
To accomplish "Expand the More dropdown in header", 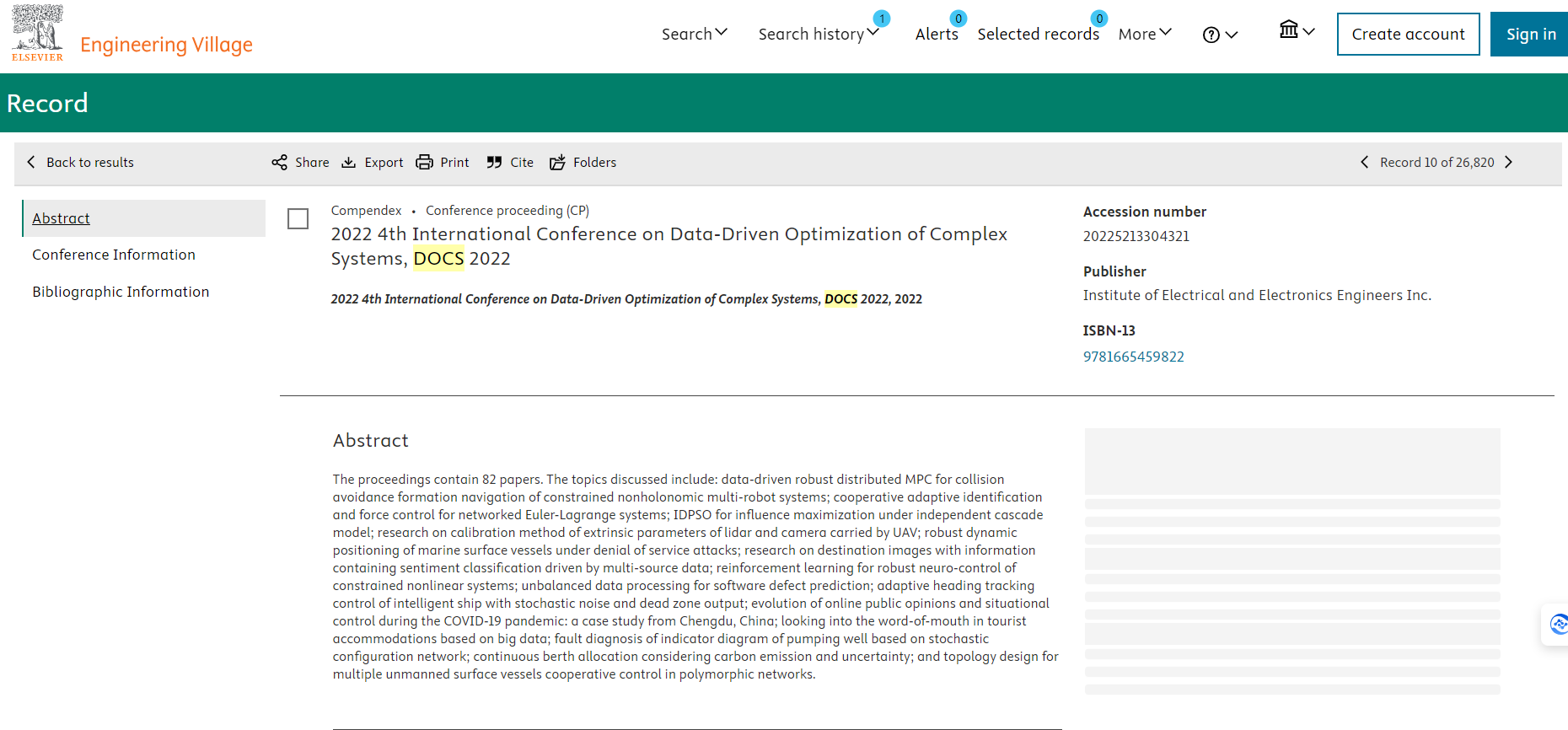I will pyautogui.click(x=1144, y=34).
